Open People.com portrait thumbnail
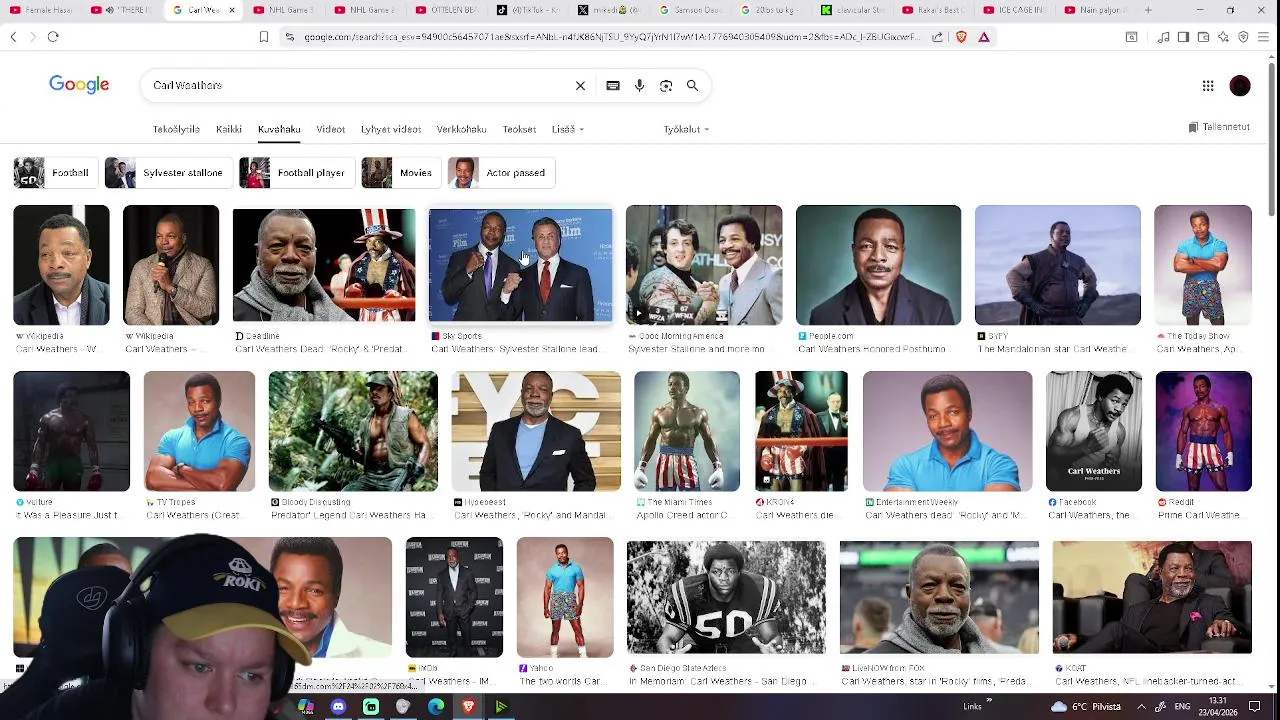The width and height of the screenshot is (1280, 720). tap(878, 265)
